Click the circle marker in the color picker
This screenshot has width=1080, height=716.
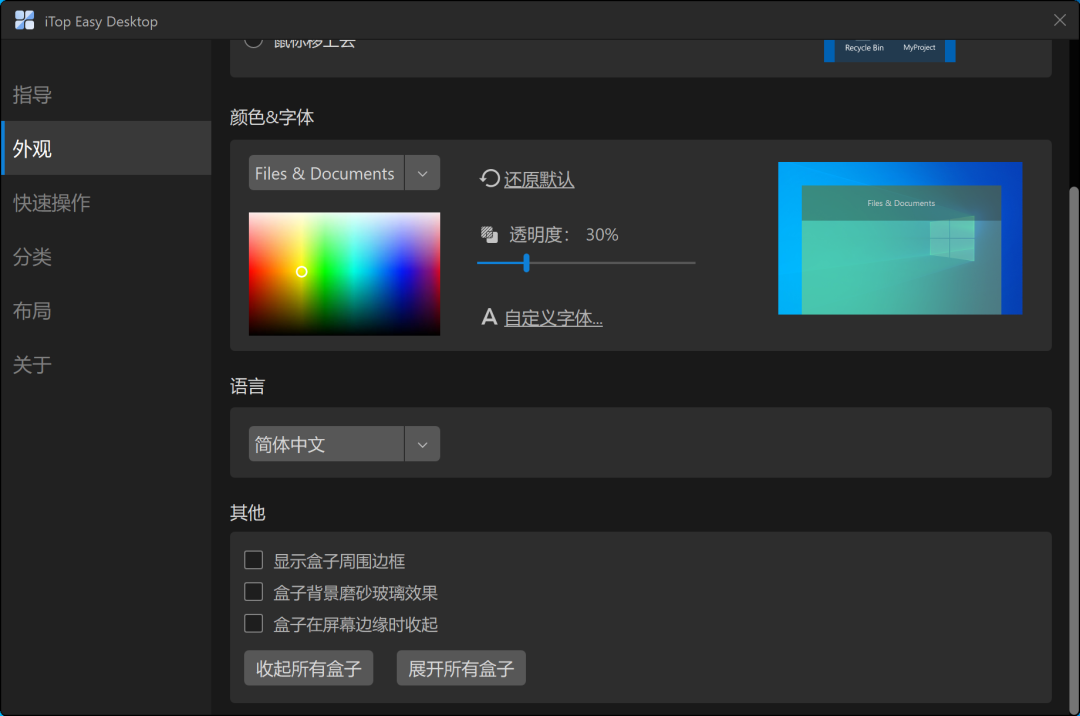pyautogui.click(x=302, y=271)
